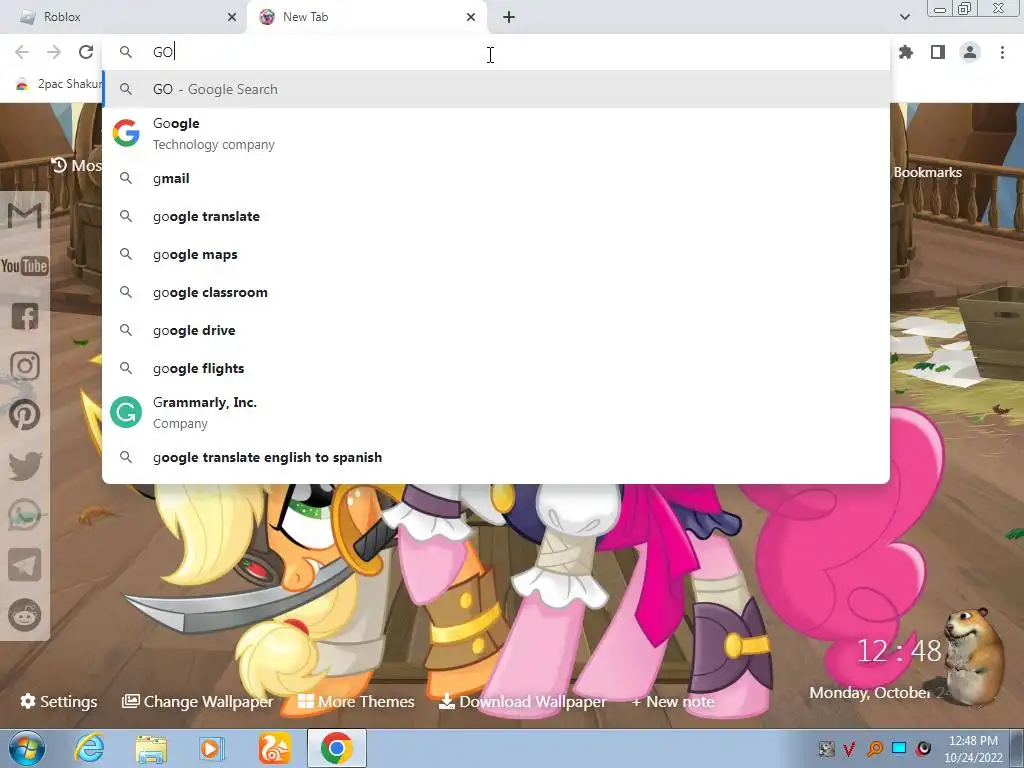Open Pinterest shortcut in left sidebar
This screenshot has width=1024, height=768.
tap(25, 415)
